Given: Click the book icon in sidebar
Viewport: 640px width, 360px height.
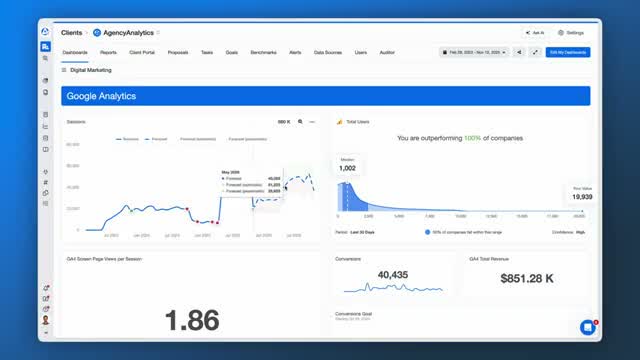Looking at the screenshot, I should 45,150.
